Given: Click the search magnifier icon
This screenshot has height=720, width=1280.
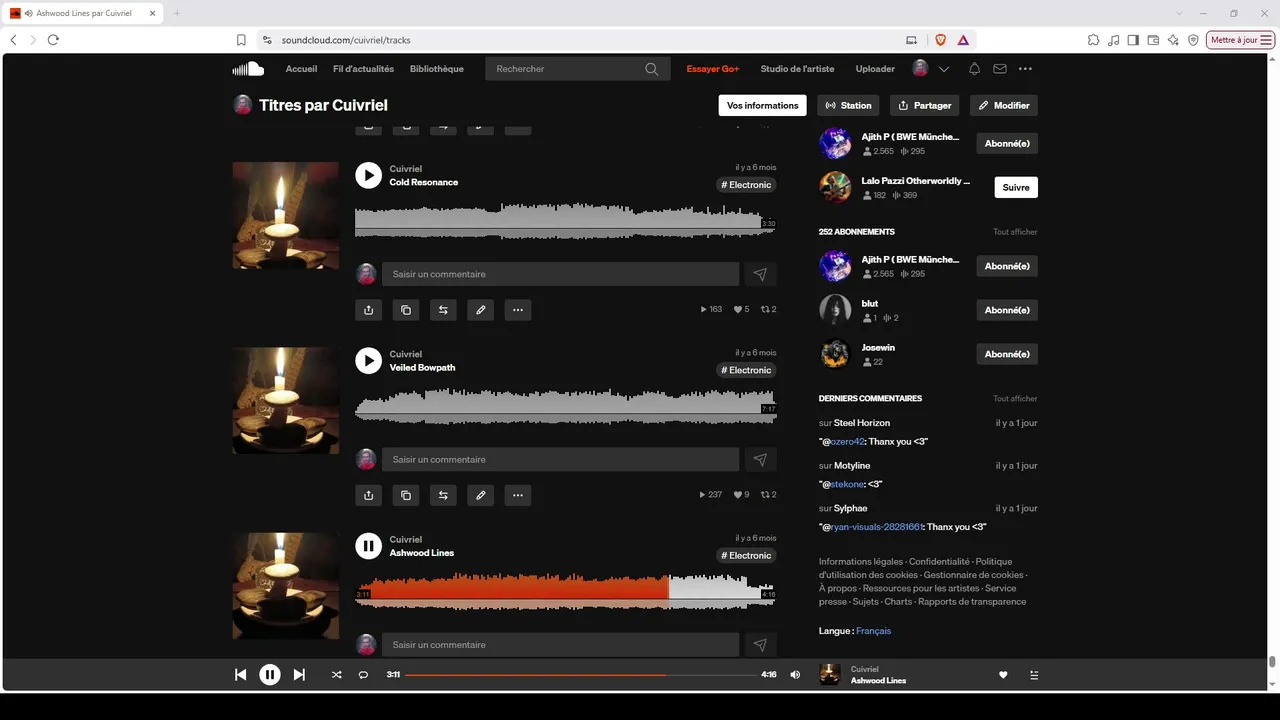Looking at the screenshot, I should (x=652, y=69).
